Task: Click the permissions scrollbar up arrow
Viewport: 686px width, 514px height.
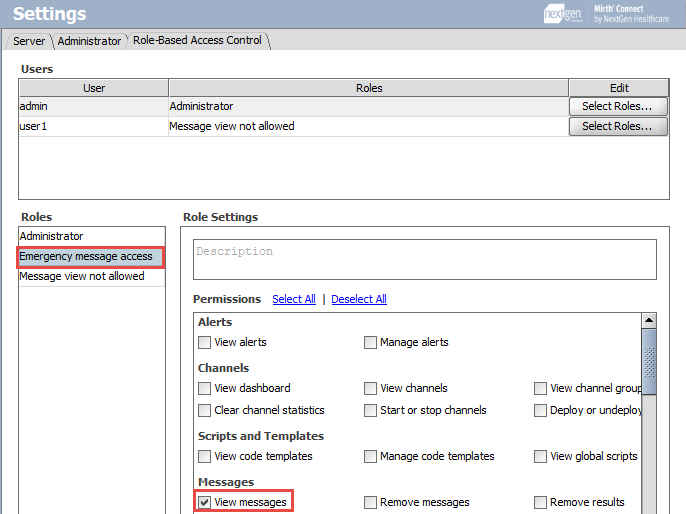Action: [x=649, y=321]
